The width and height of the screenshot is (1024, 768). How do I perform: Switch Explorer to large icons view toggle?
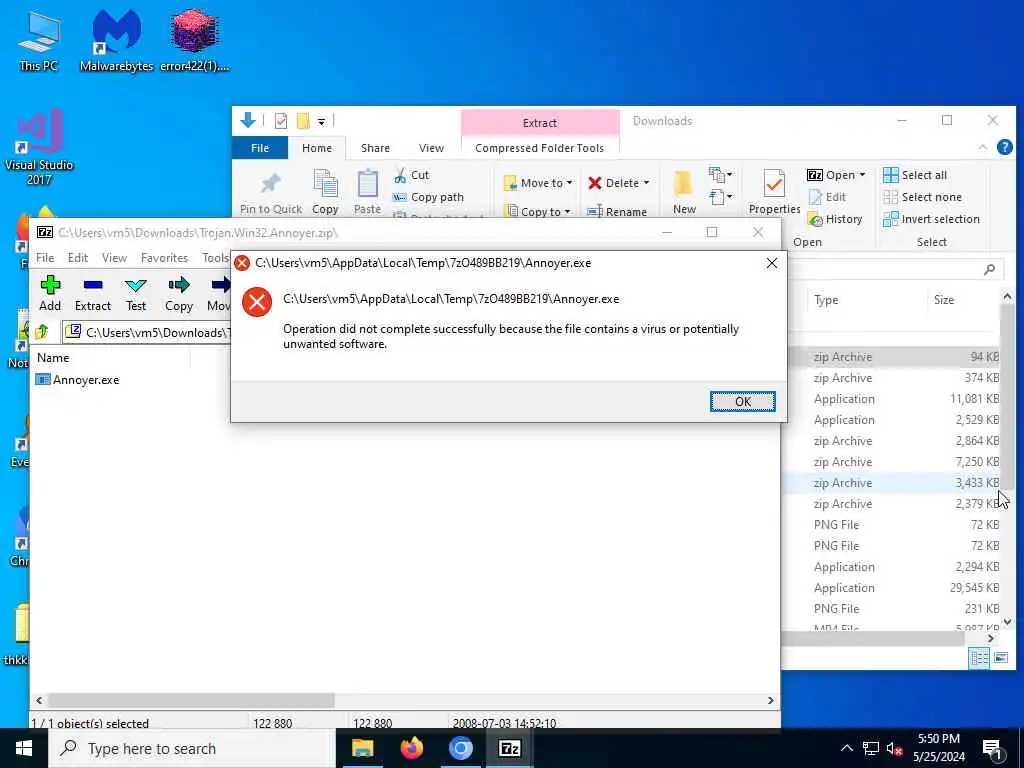tap(1000, 658)
